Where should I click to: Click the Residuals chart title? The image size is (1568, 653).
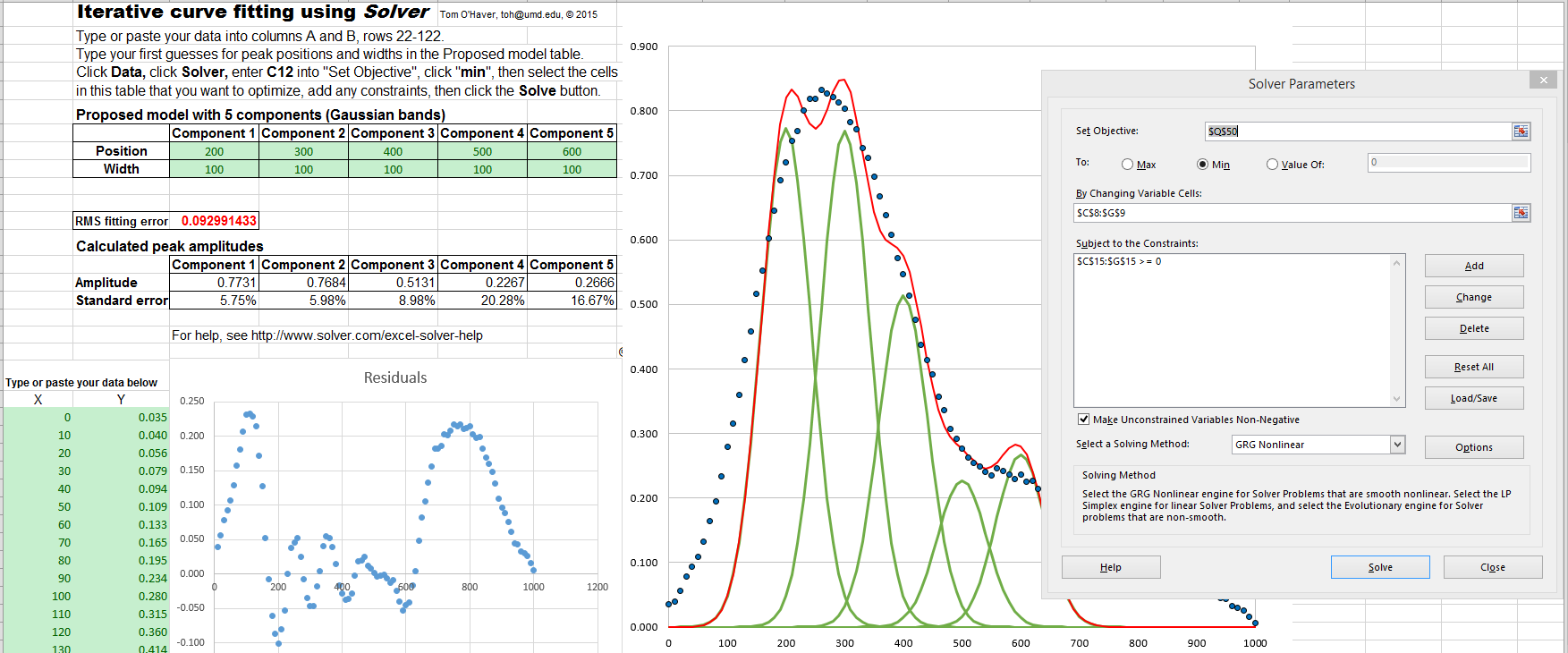click(x=395, y=377)
